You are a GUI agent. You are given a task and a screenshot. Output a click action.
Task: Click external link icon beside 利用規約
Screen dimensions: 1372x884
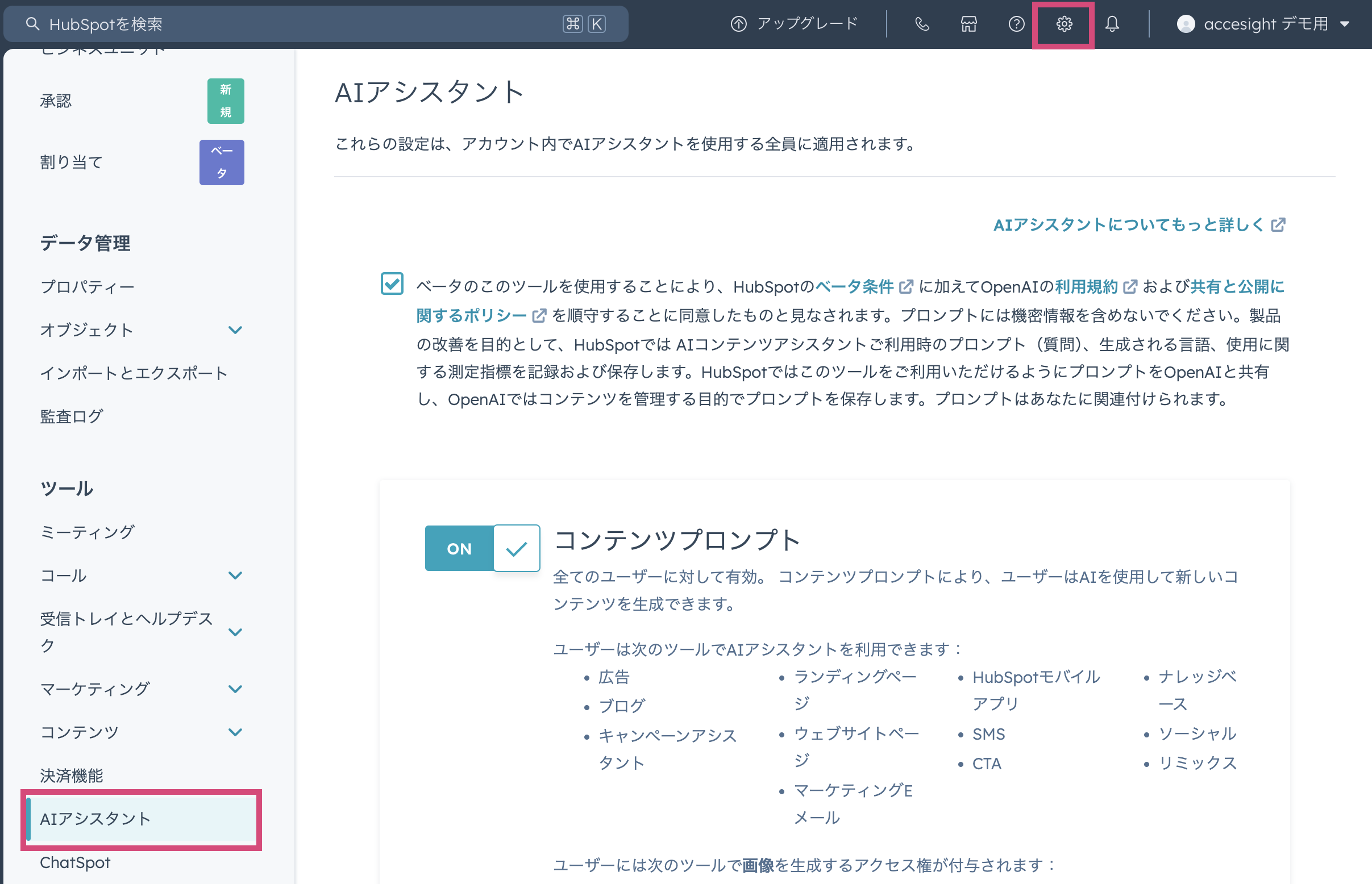click(1130, 286)
